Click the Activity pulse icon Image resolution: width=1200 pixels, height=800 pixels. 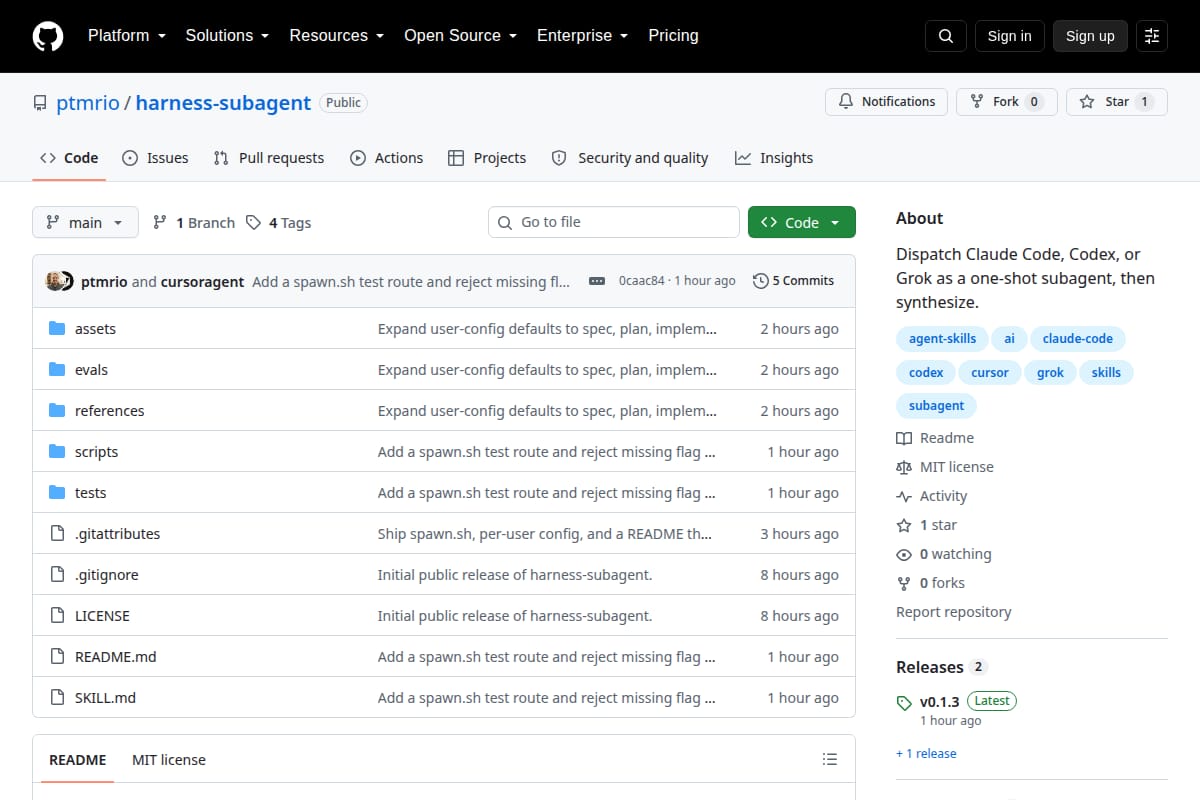pyautogui.click(x=904, y=496)
